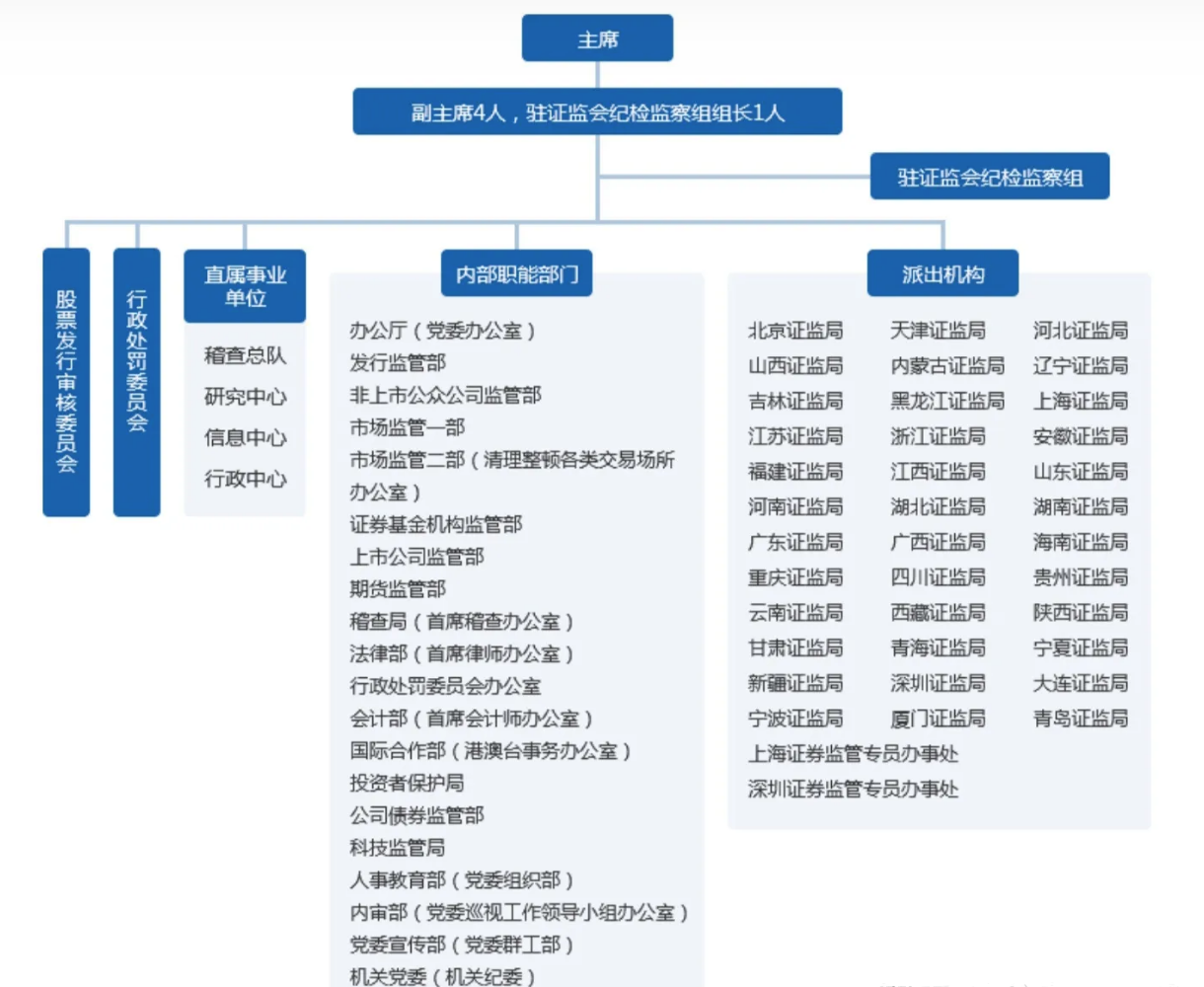Select 厦门证监局
Image resolution: width=1204 pixels, height=987 pixels.
pyautogui.click(x=938, y=719)
